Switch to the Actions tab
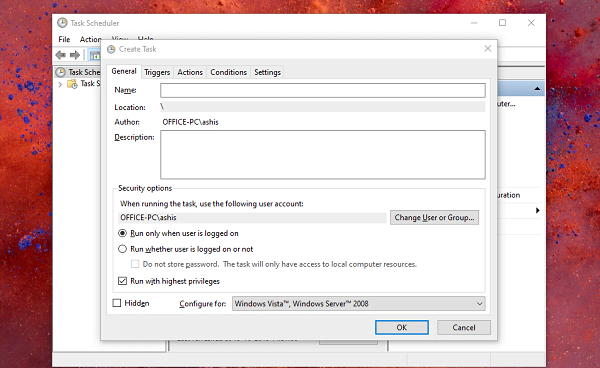The height and width of the screenshot is (368, 600). [190, 72]
